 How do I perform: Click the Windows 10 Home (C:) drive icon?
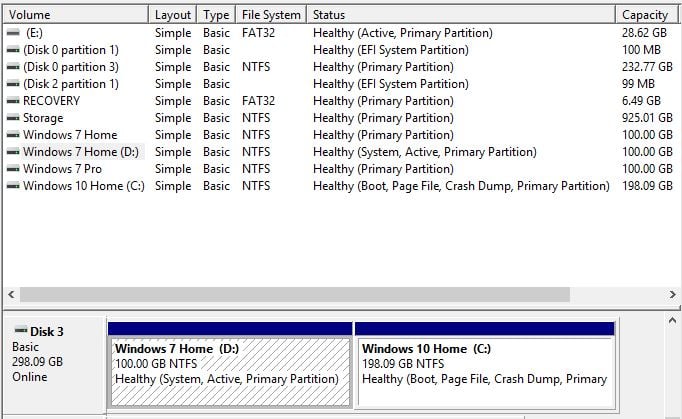13,186
